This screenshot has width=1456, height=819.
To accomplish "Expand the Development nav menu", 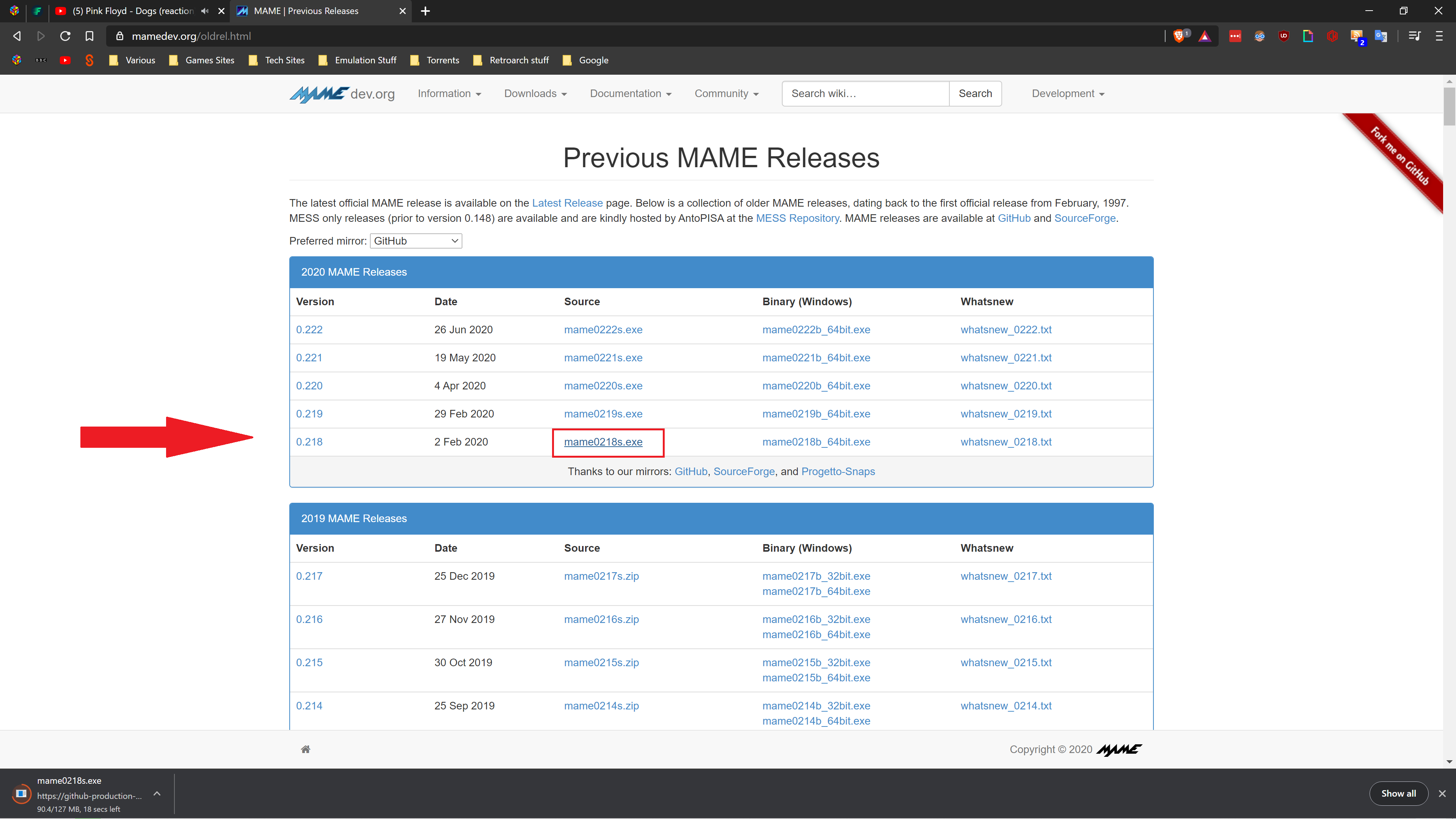I will pyautogui.click(x=1068, y=94).
